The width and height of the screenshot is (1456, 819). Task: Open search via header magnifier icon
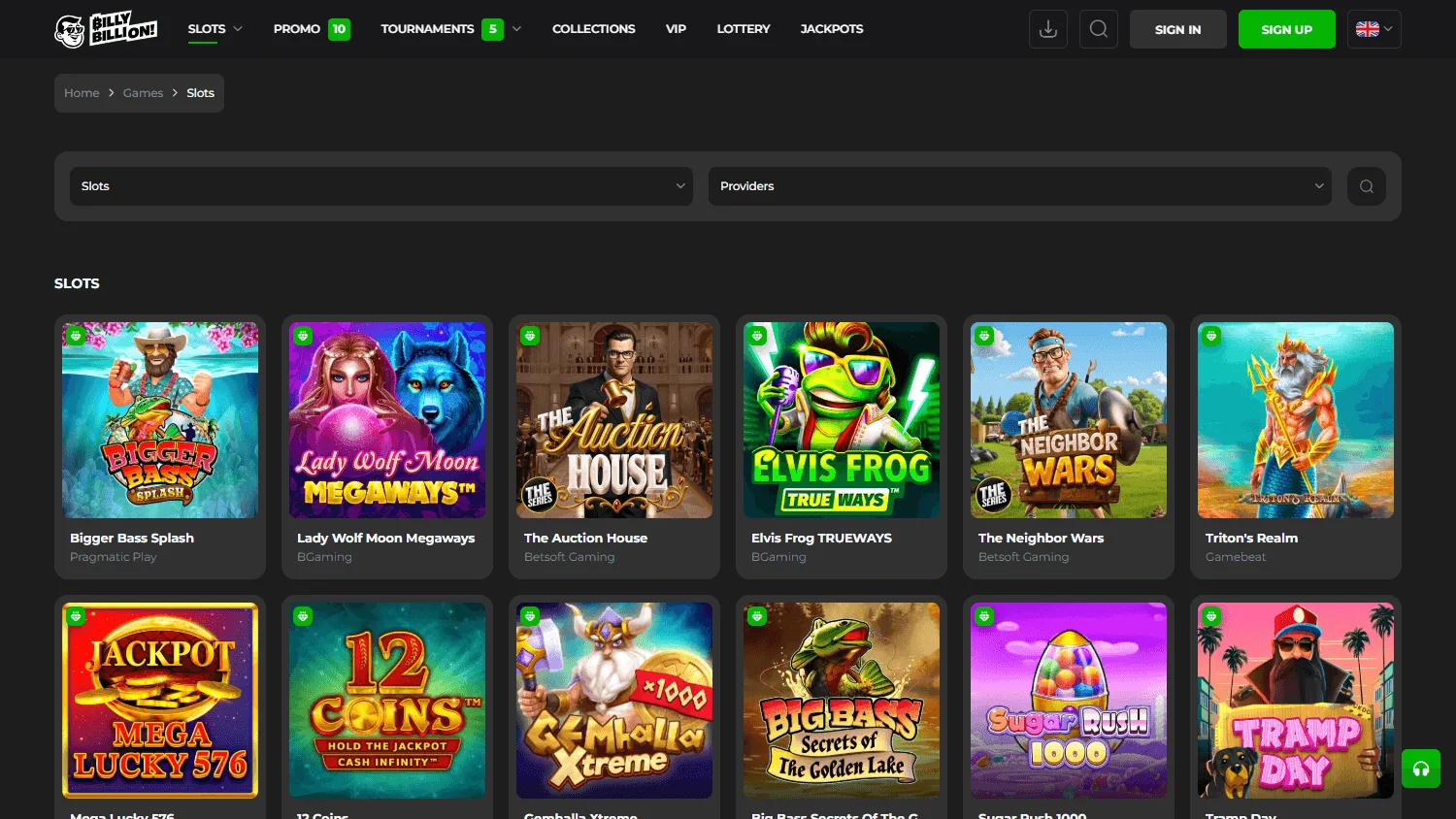pyautogui.click(x=1099, y=29)
